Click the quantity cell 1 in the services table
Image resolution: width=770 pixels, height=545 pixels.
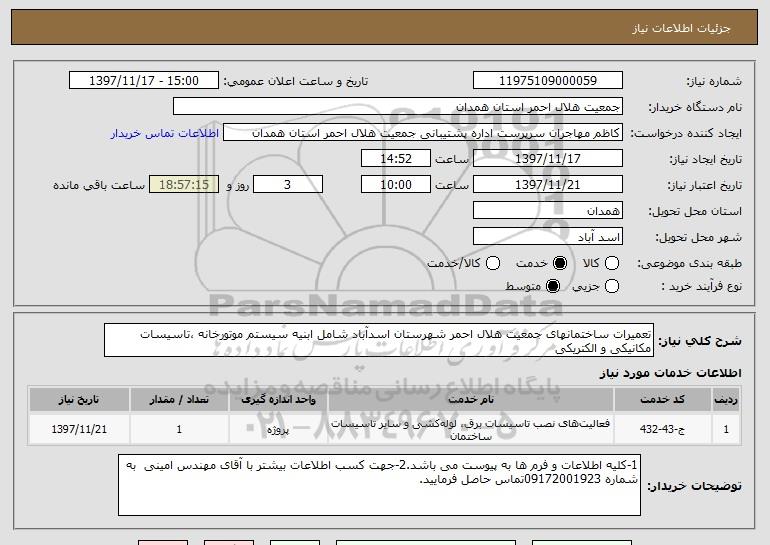[179, 429]
